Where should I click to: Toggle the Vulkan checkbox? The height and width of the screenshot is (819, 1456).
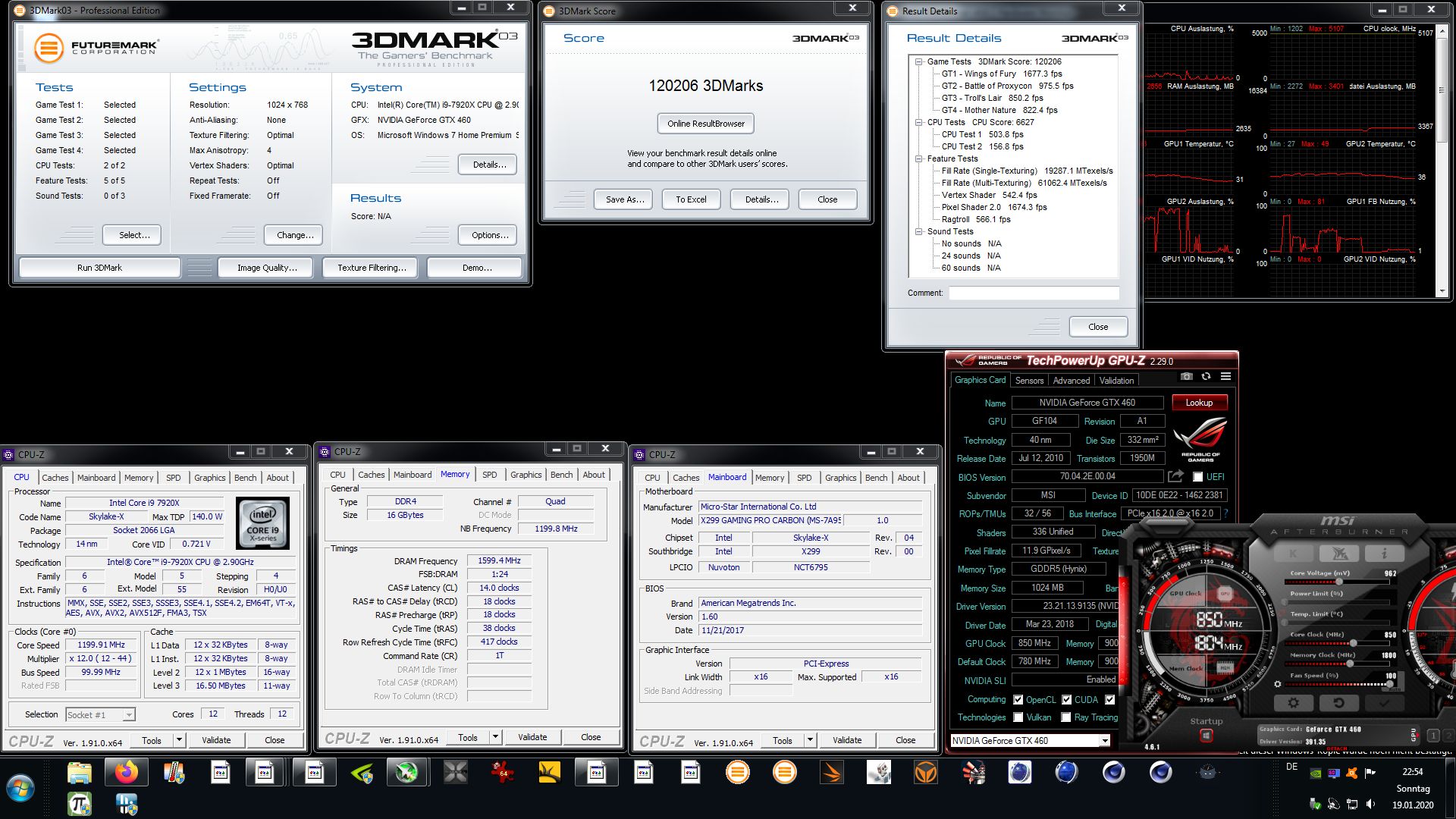(1018, 717)
